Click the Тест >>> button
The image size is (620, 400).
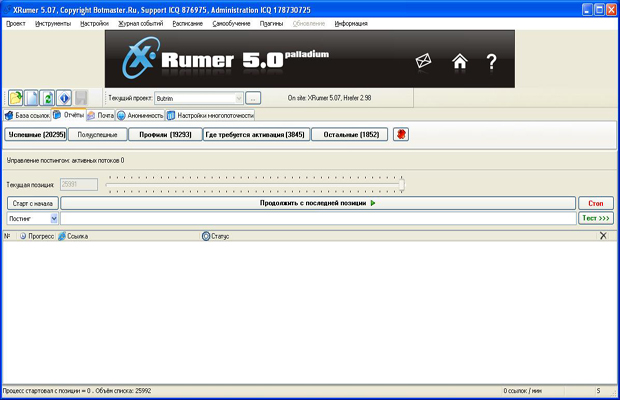[x=595, y=218]
